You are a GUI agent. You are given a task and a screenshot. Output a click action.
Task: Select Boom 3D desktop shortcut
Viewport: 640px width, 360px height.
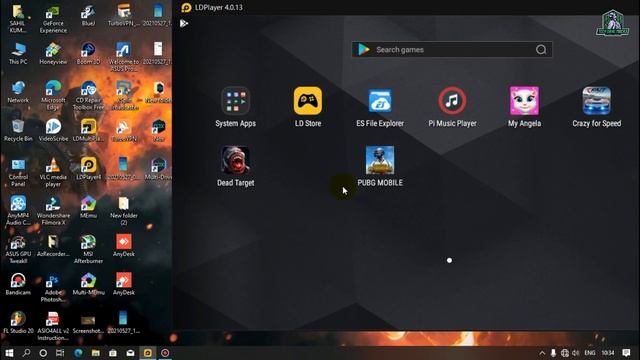[88, 54]
